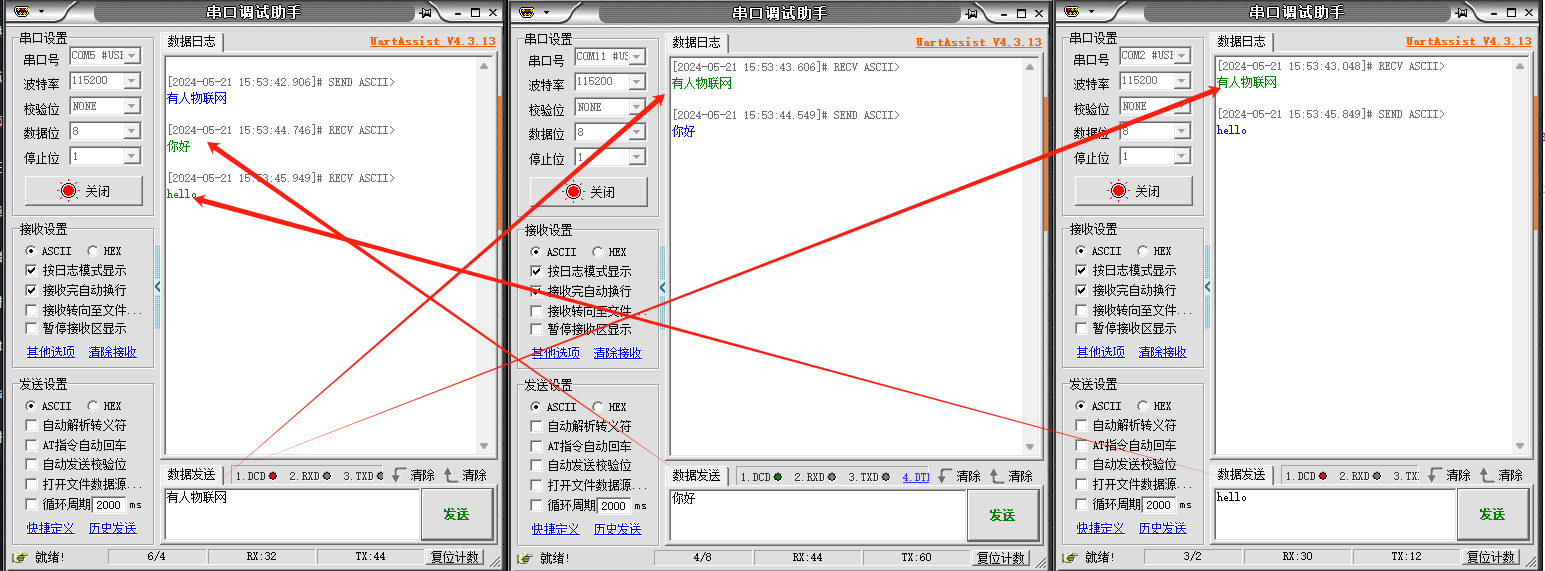Collapse the COM2 window's left settings panel
This screenshot has height=571, width=1545.
pyautogui.click(x=1207, y=287)
